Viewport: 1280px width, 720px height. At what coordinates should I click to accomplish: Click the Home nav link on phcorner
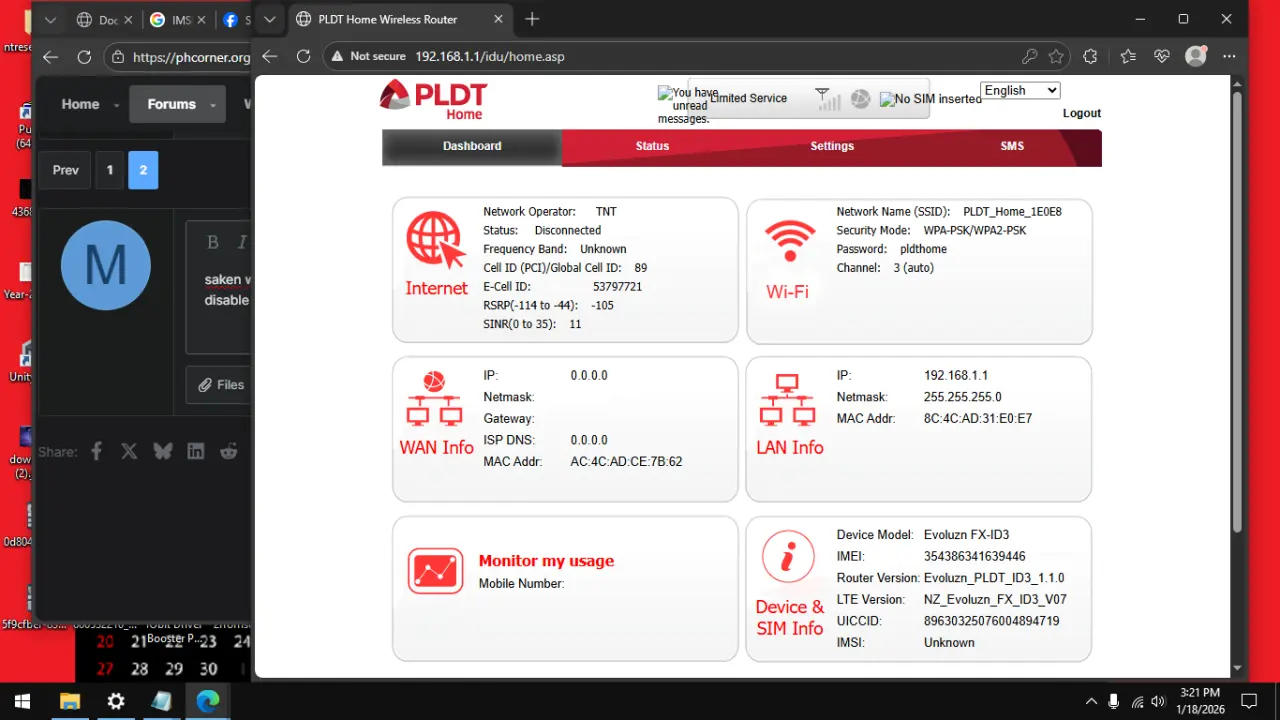80,104
